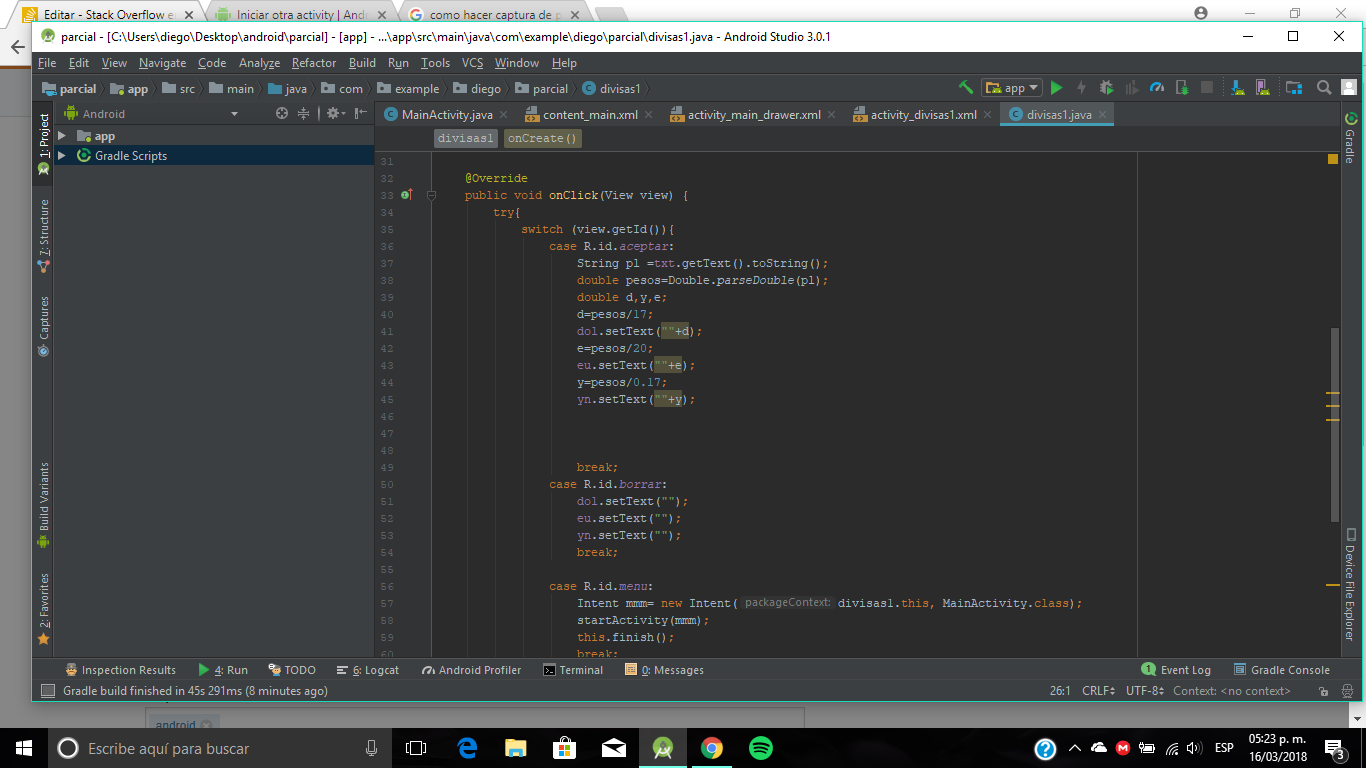
Task: Open Spotify from the Windows taskbar
Action: pos(760,748)
